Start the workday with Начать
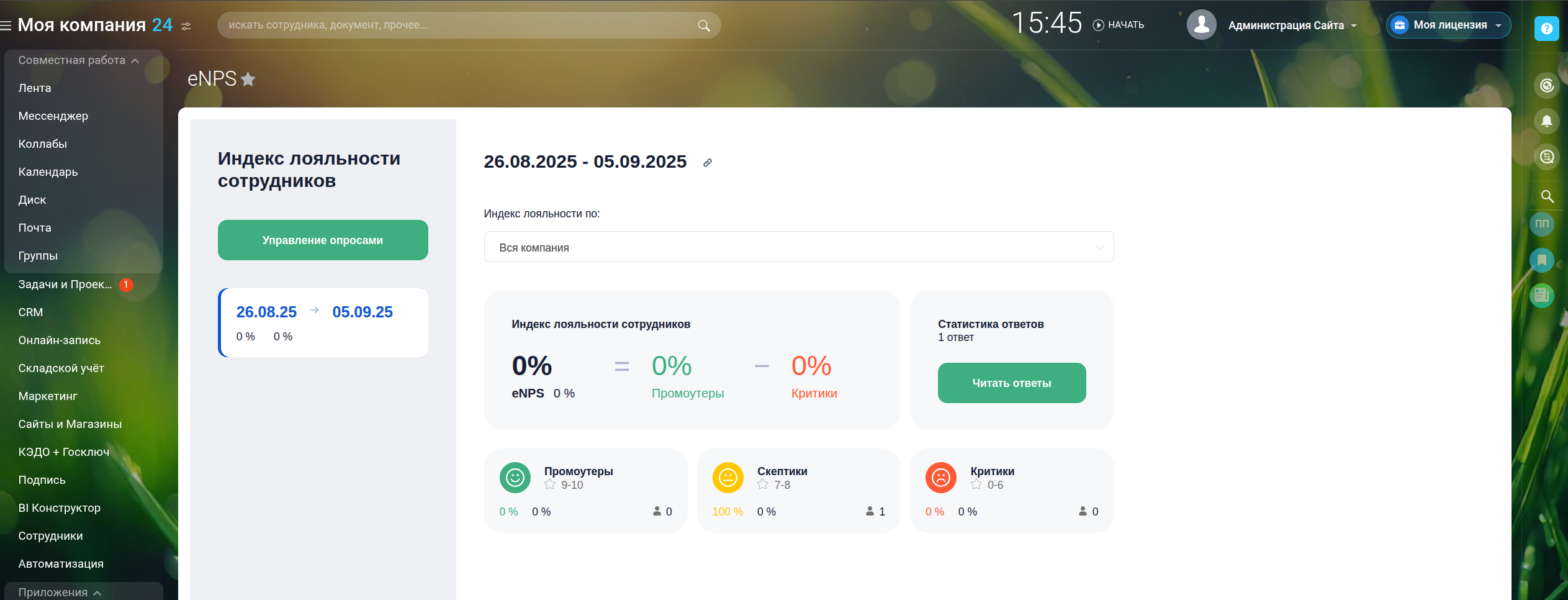The width and height of the screenshot is (1568, 600). [x=1119, y=25]
